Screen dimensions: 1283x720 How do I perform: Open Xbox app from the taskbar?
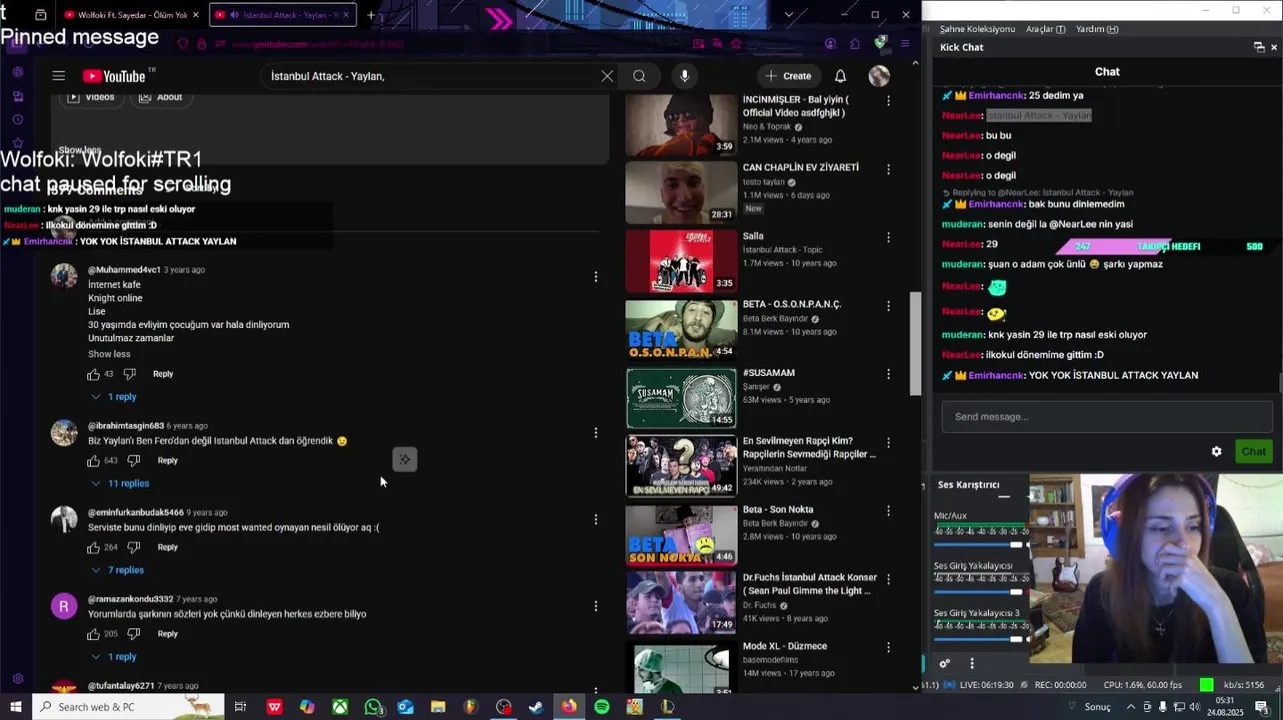[x=340, y=707]
